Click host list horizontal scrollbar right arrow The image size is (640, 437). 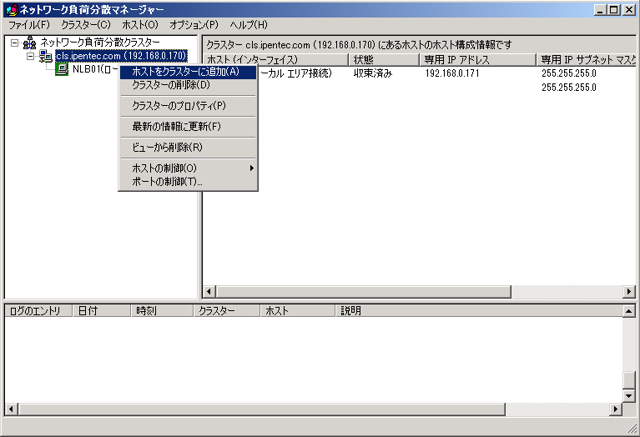[629, 291]
